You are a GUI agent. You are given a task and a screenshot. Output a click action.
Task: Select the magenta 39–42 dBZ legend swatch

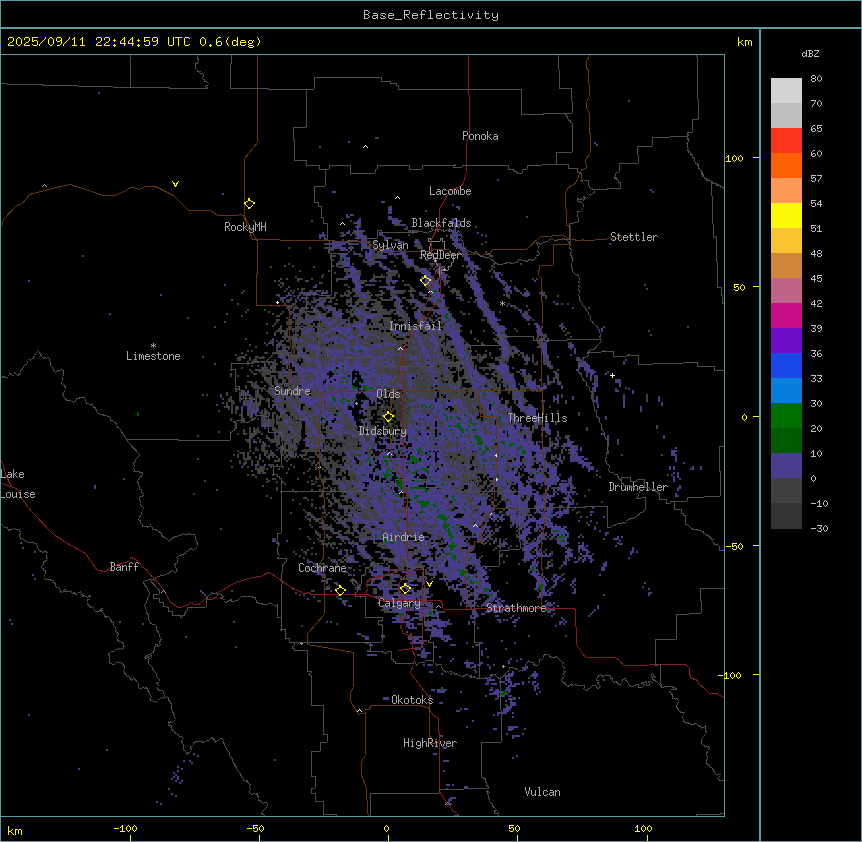pyautogui.click(x=786, y=315)
